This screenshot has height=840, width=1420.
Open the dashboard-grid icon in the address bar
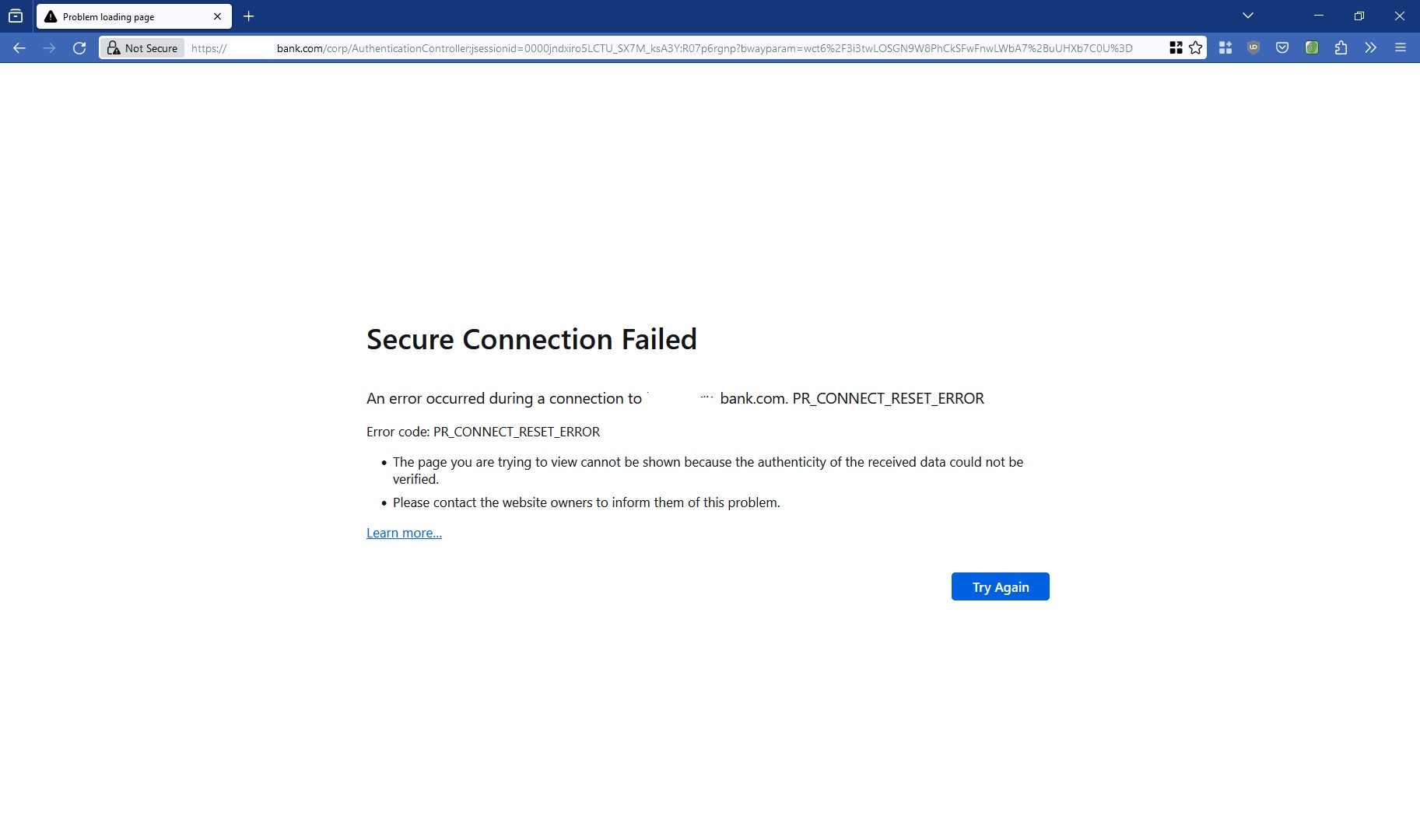(x=1176, y=47)
